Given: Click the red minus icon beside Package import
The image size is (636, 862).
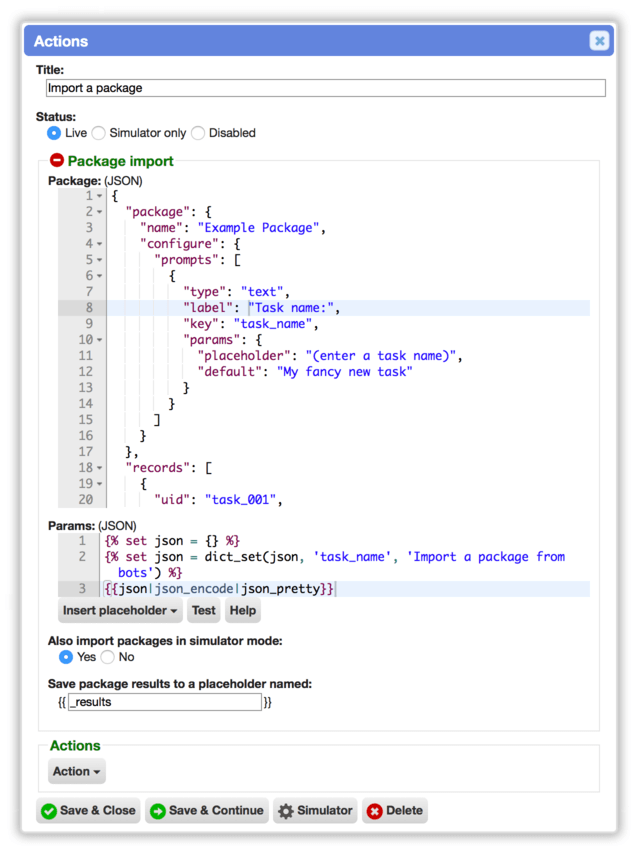Looking at the screenshot, I should tap(57, 161).
